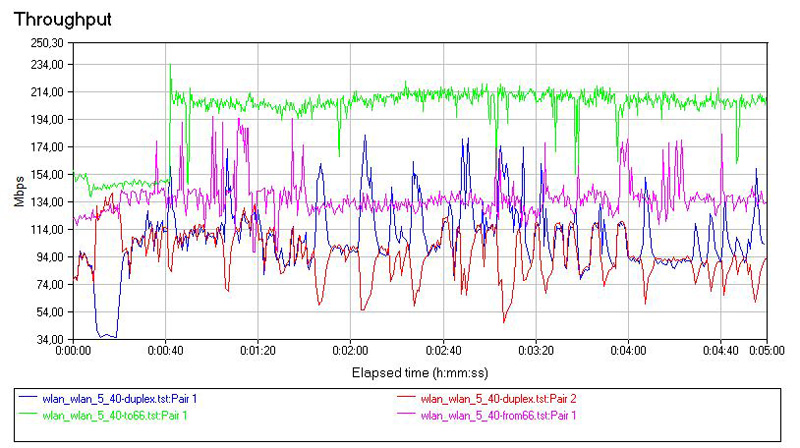This screenshot has height=448, width=800.
Task: Select the 0:02:00 time axis tick label
Action: [x=350, y=352]
